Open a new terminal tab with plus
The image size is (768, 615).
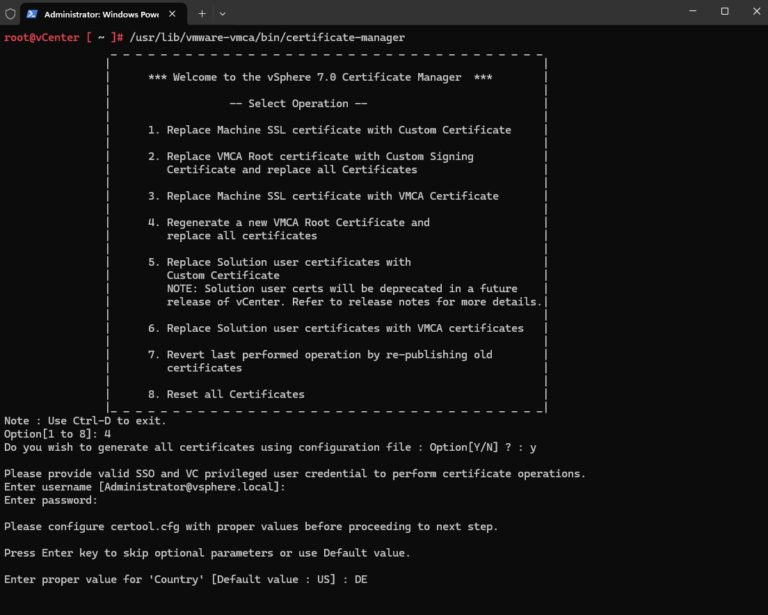202,14
